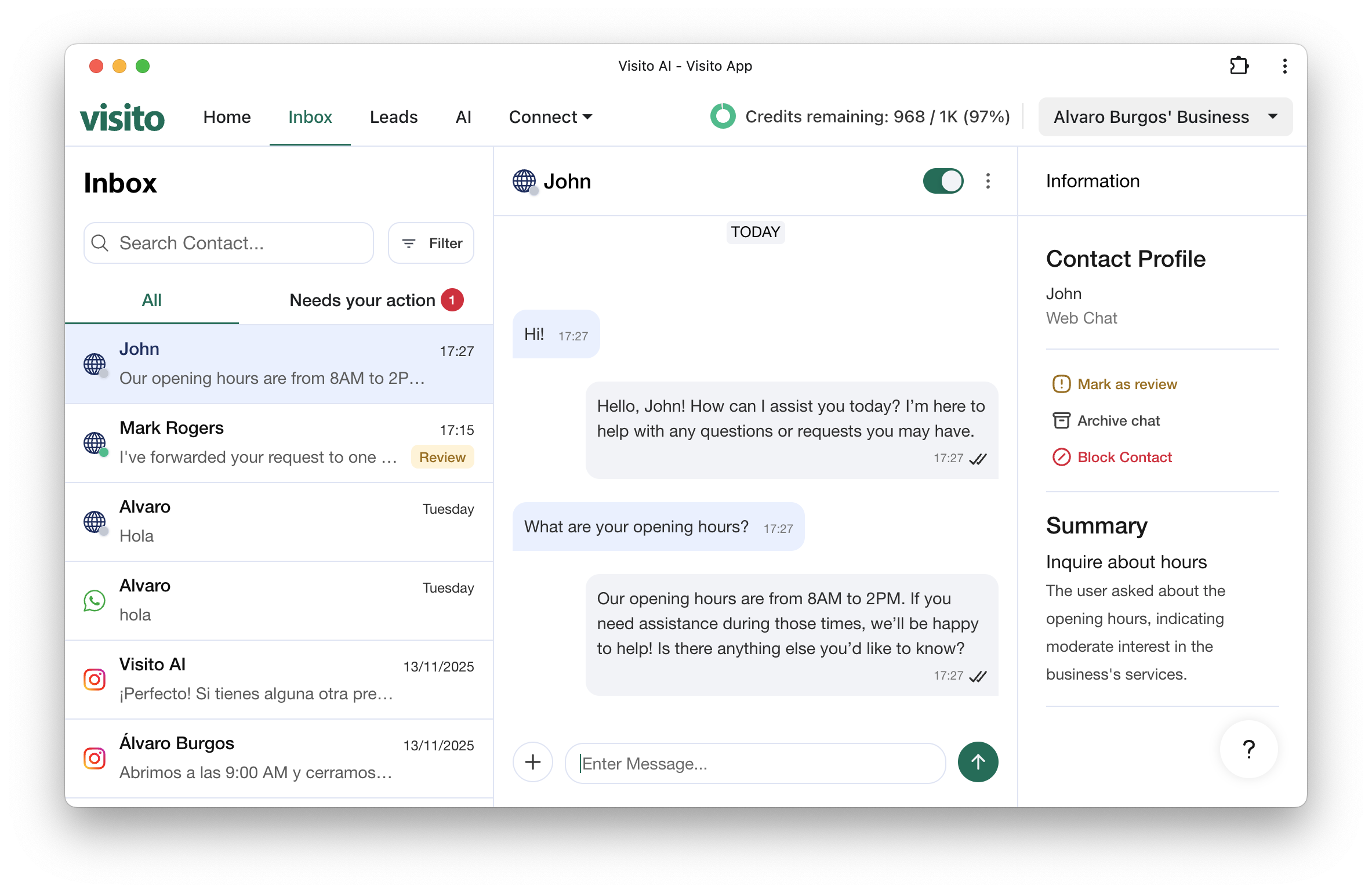This screenshot has height=893, width=1372.
Task: Click the floating help question mark icon
Action: pyautogui.click(x=1248, y=749)
